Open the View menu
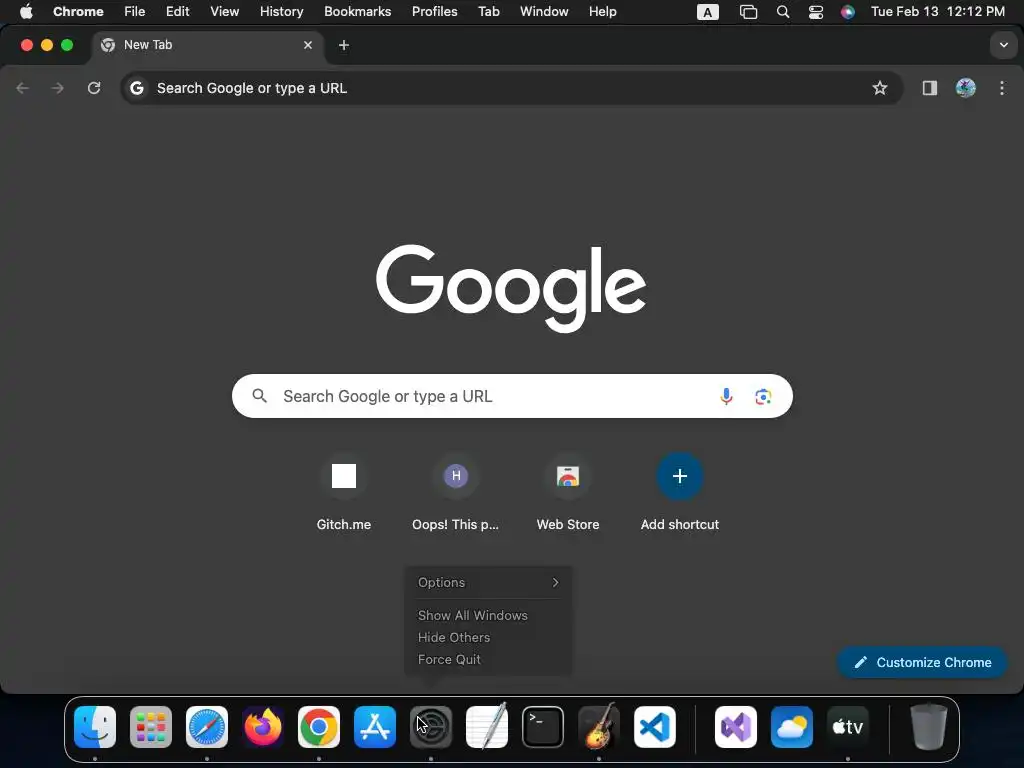The height and width of the screenshot is (768, 1024). click(x=225, y=12)
